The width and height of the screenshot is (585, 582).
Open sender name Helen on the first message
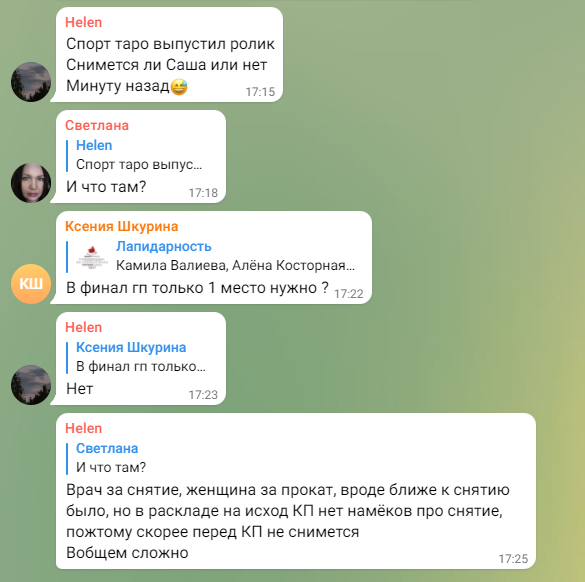[83, 22]
